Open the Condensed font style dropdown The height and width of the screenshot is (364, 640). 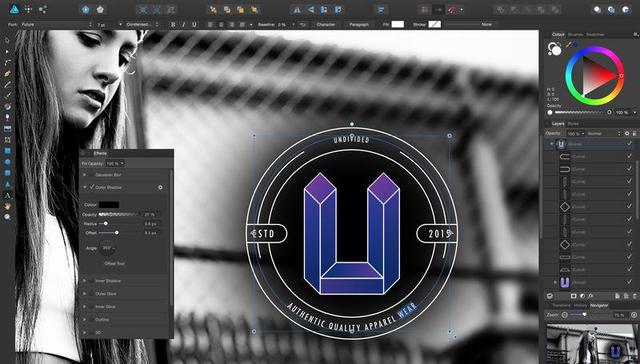[142, 24]
